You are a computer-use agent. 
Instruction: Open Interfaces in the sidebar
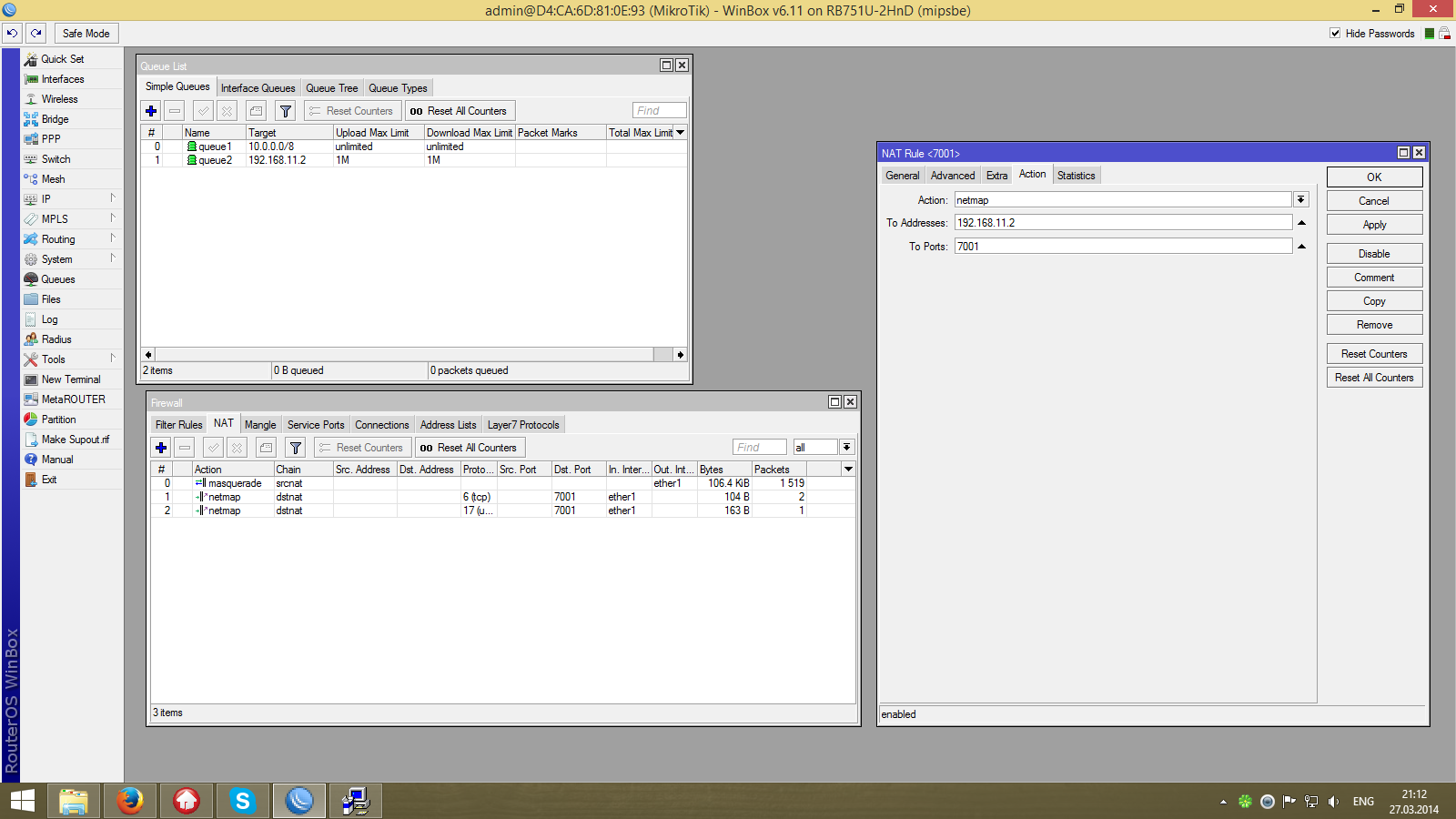(63, 79)
